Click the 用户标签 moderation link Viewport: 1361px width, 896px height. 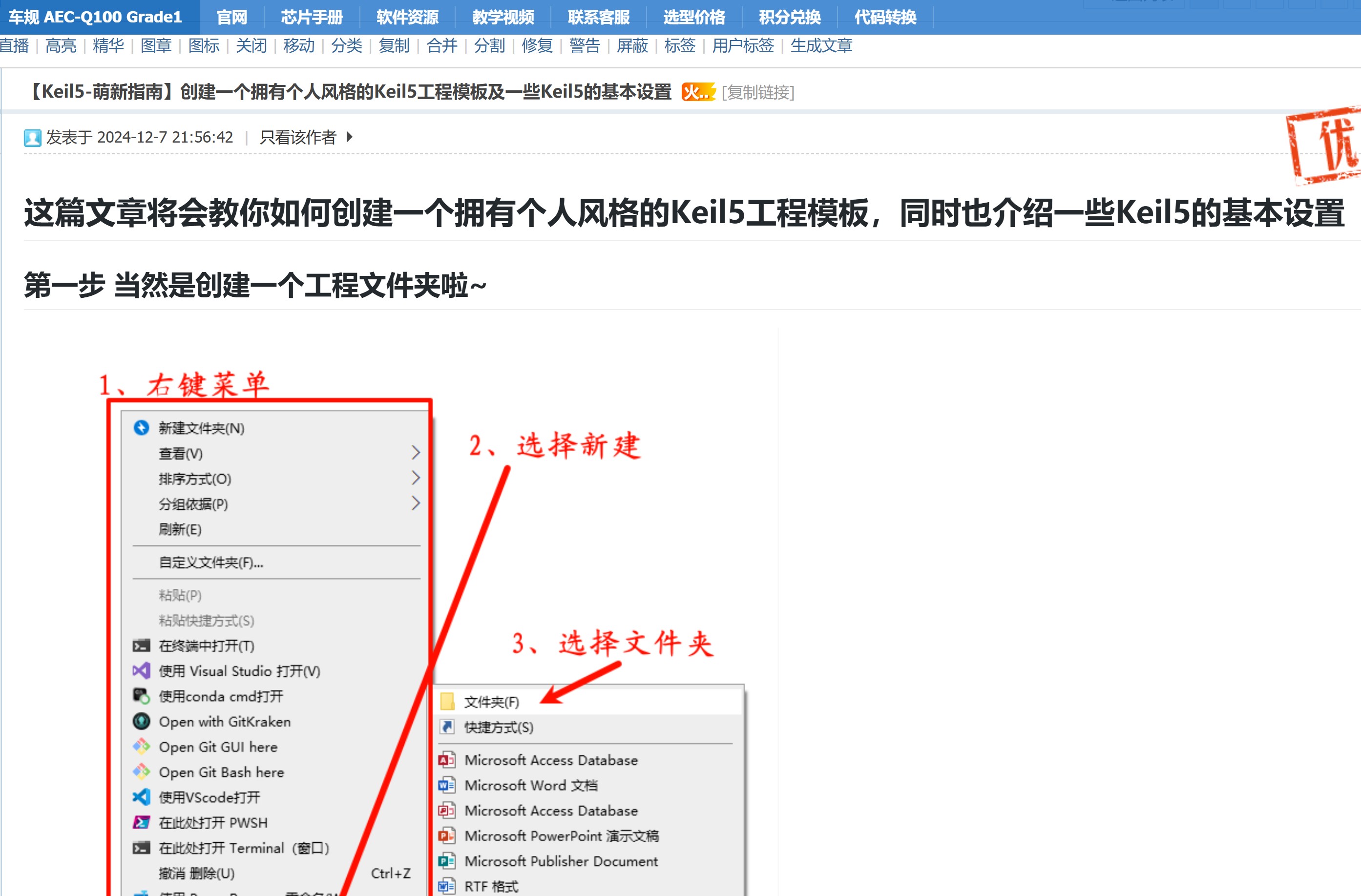pyautogui.click(x=743, y=46)
